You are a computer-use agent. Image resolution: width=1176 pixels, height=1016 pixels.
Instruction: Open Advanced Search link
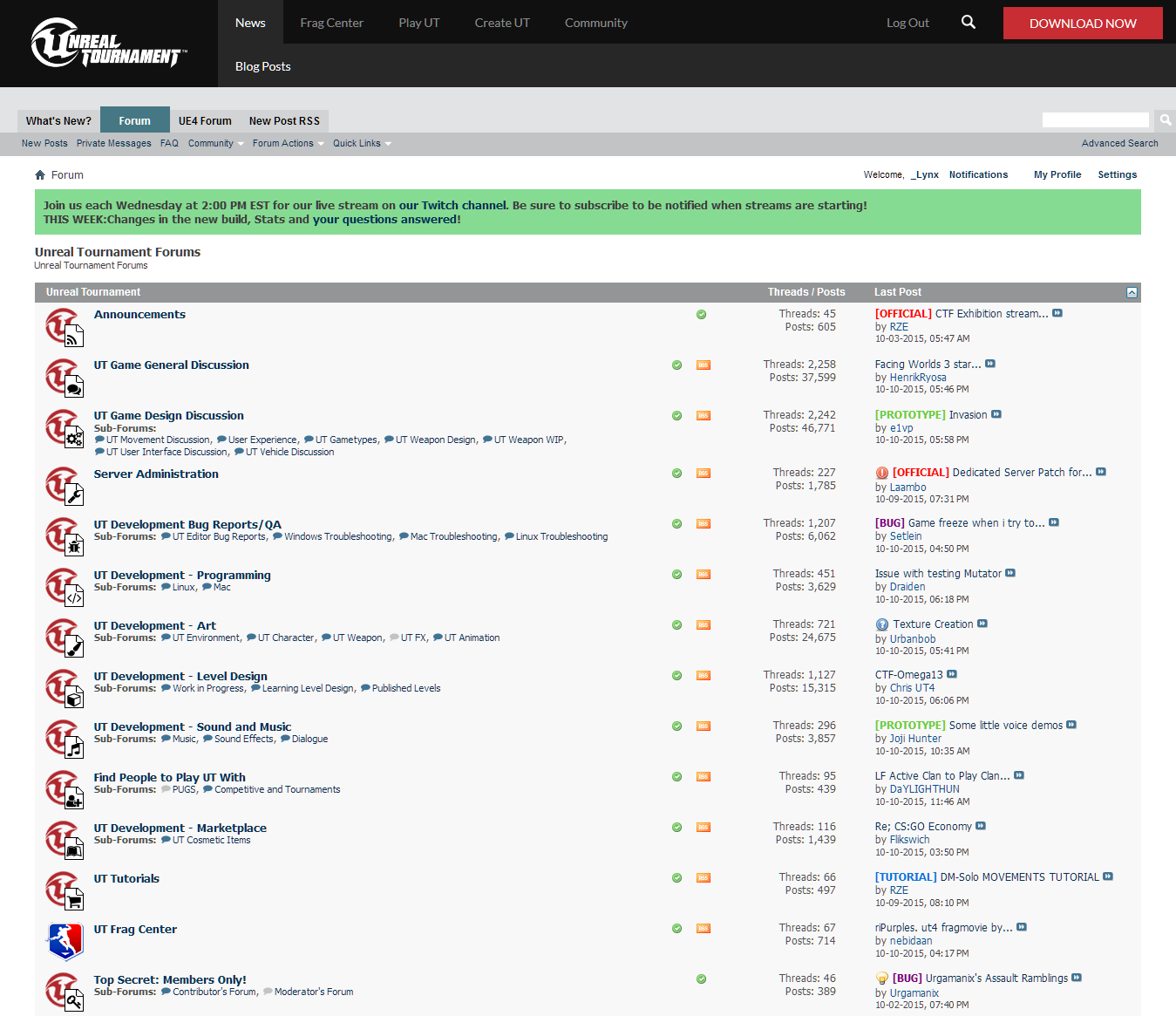(1119, 143)
